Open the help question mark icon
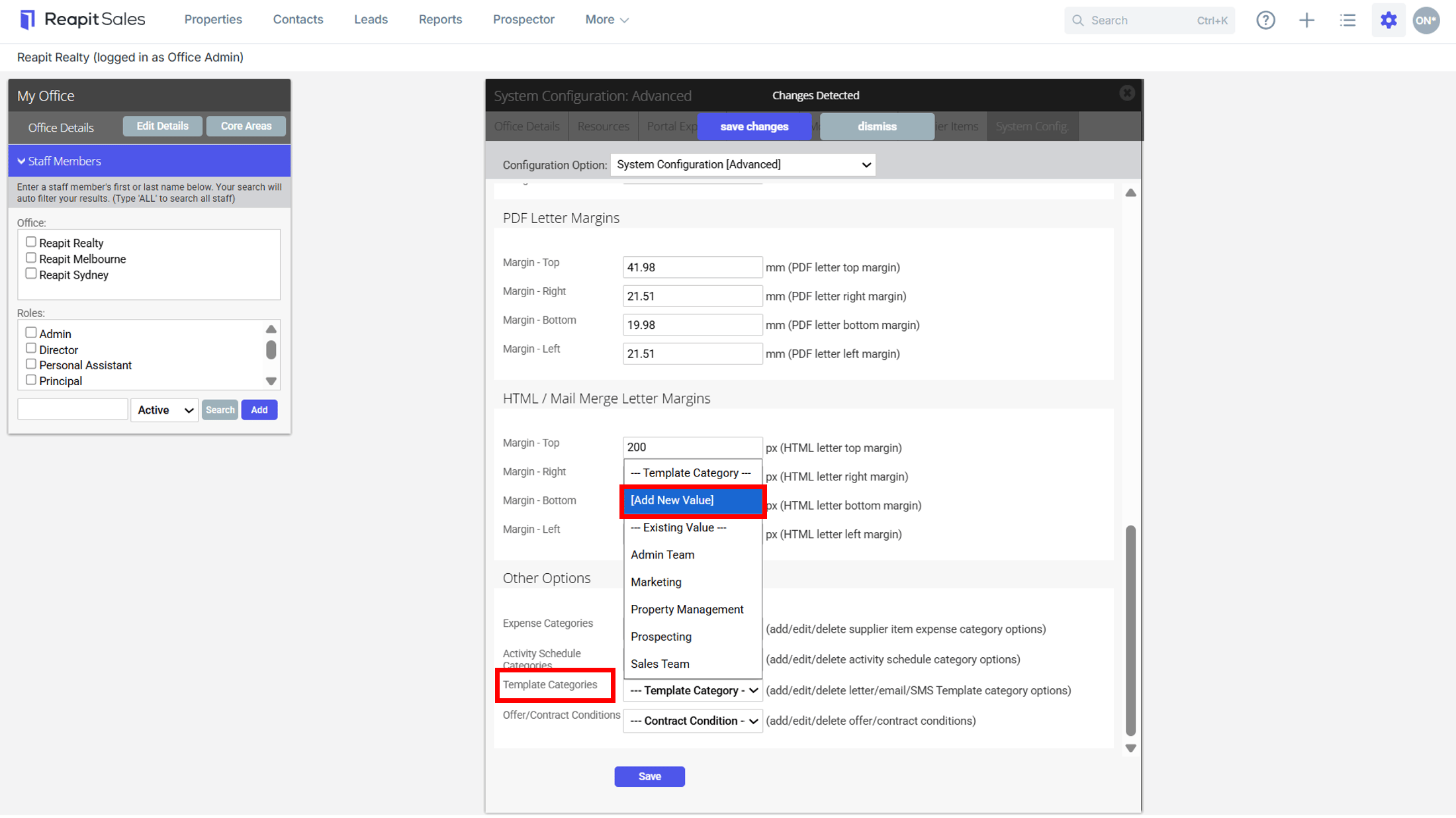The height and width of the screenshot is (818, 1456). tap(1265, 21)
